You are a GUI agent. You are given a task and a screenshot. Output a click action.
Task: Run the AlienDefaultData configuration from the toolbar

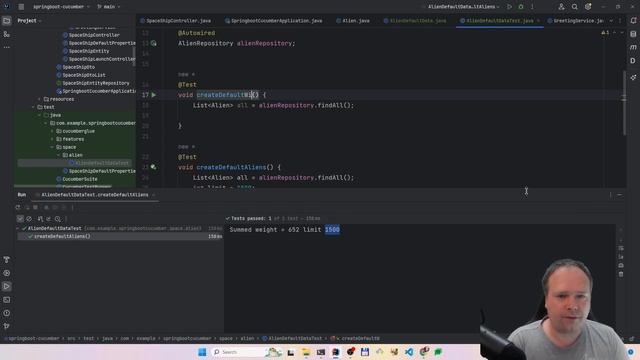(509, 7)
